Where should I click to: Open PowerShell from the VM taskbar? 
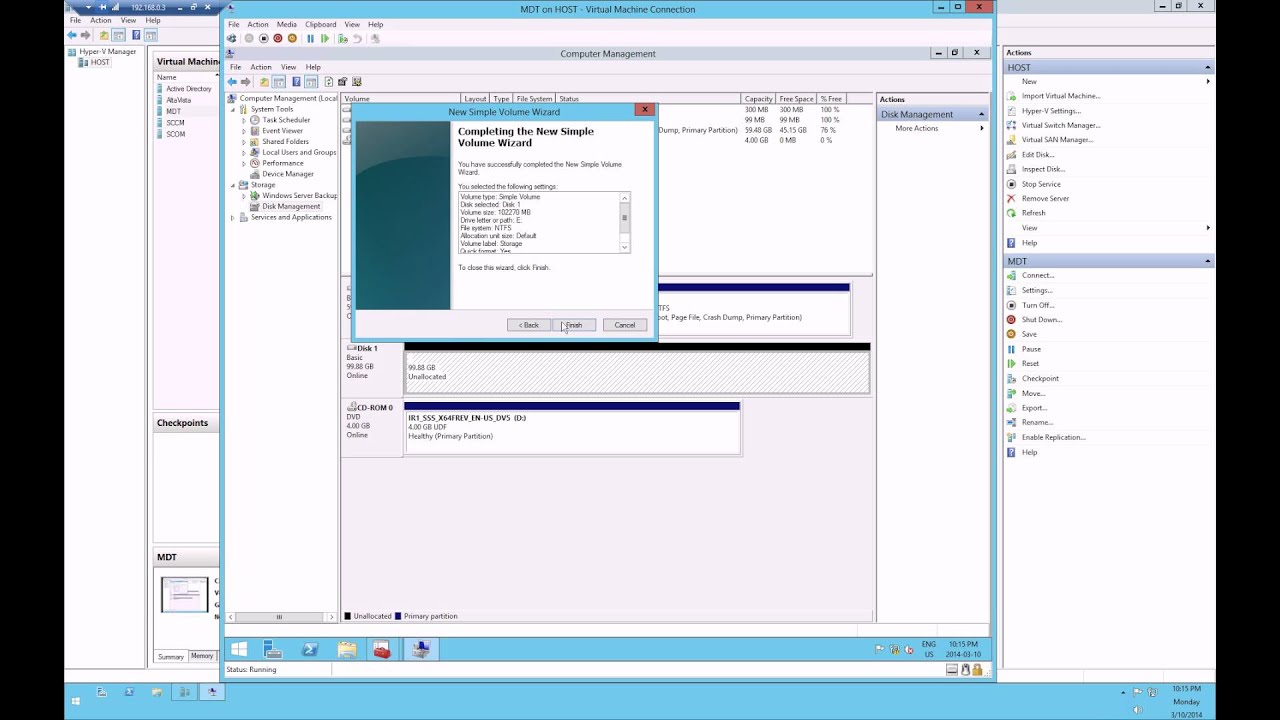[309, 650]
